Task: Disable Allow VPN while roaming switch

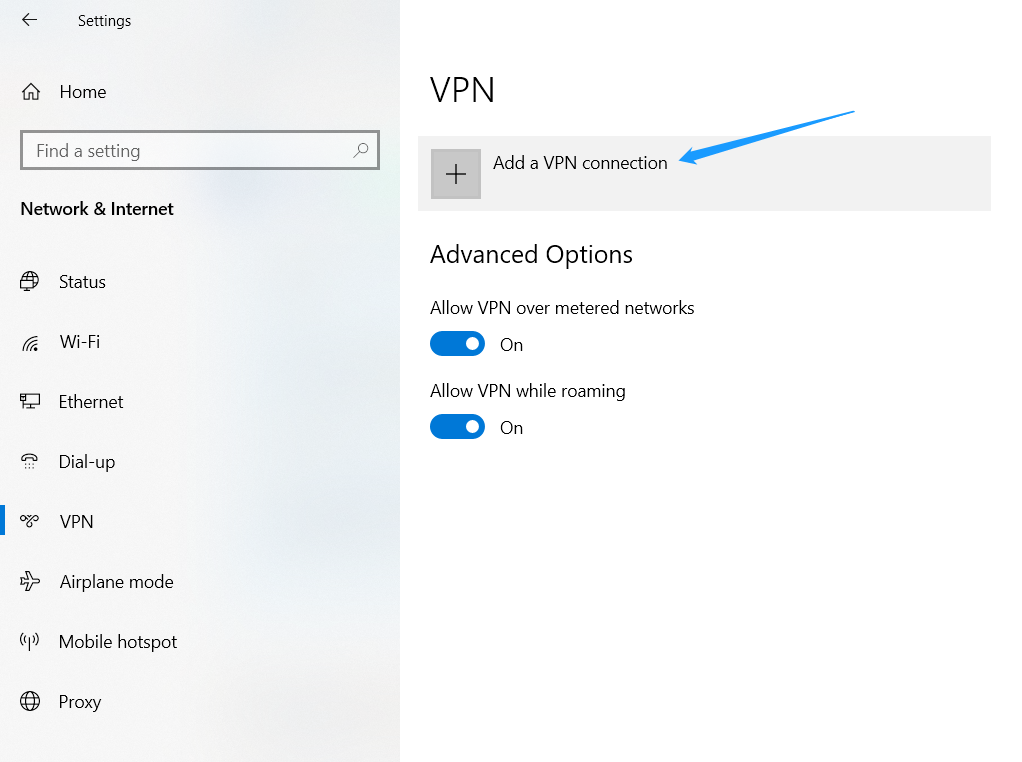Action: pos(457,427)
